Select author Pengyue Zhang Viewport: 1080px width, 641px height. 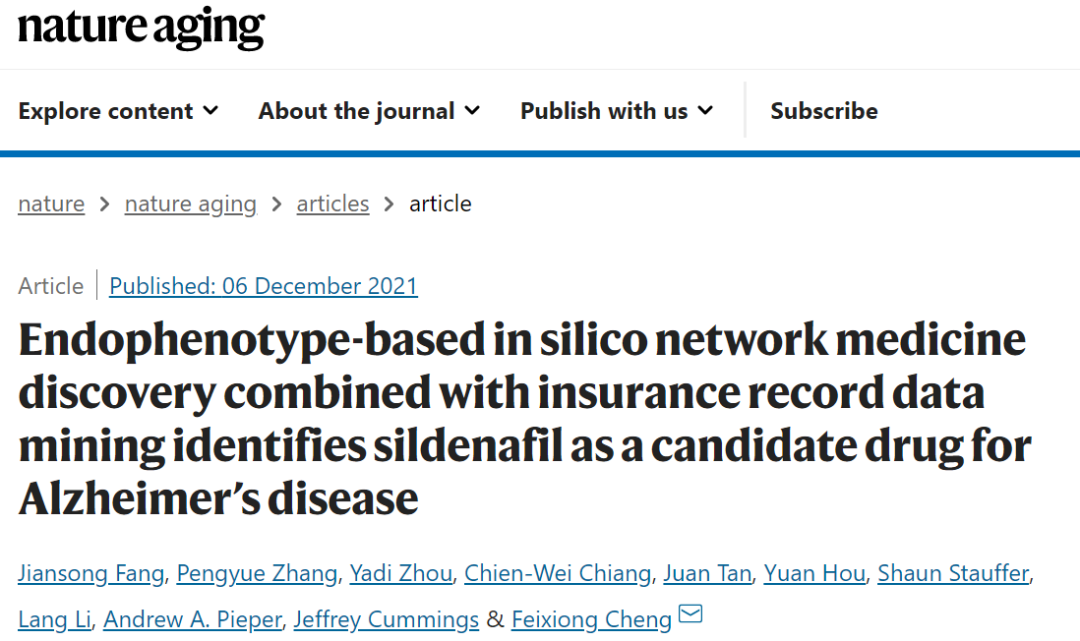(x=257, y=573)
